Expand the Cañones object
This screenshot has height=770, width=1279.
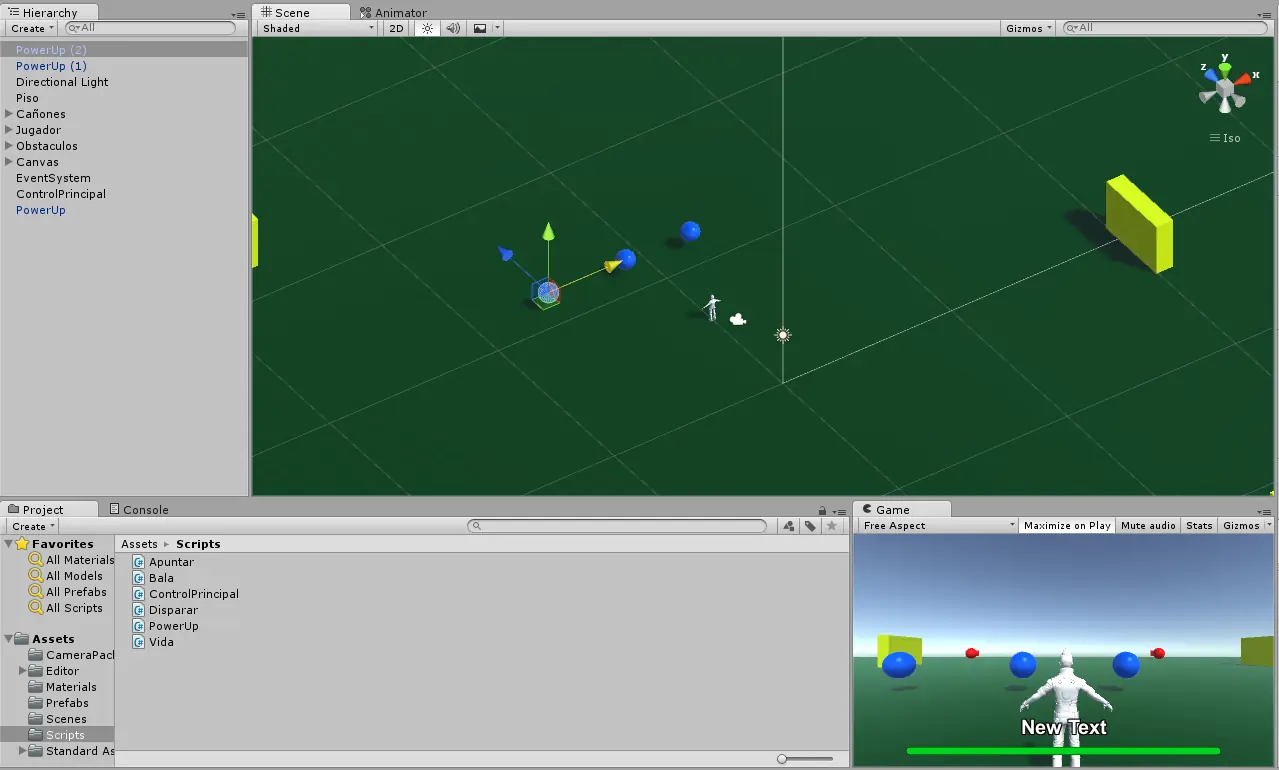point(9,114)
